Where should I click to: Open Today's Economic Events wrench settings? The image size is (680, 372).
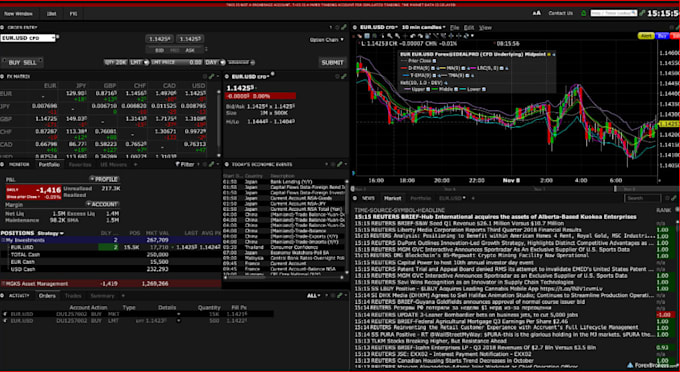tap(340, 164)
